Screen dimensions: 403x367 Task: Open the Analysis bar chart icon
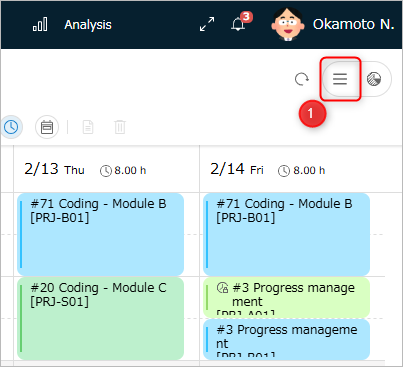click(x=40, y=24)
